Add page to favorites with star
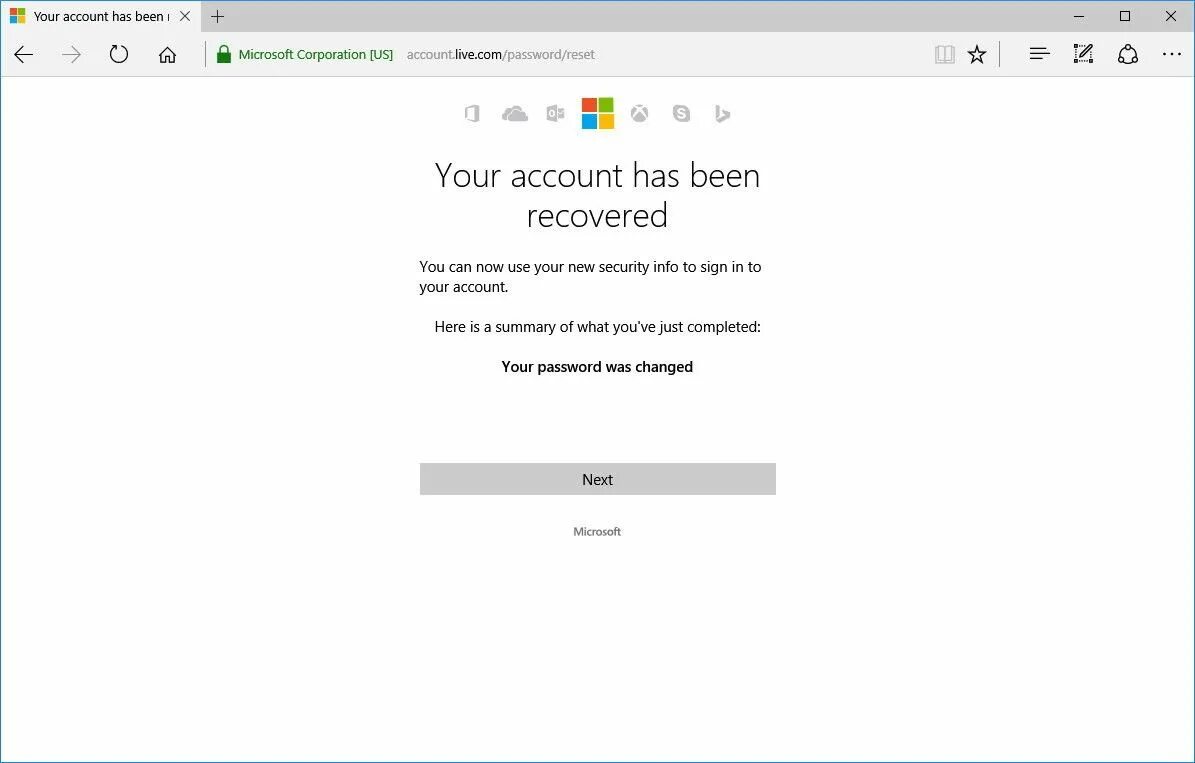Viewport: 1195px width, 763px height. pyautogui.click(x=977, y=54)
